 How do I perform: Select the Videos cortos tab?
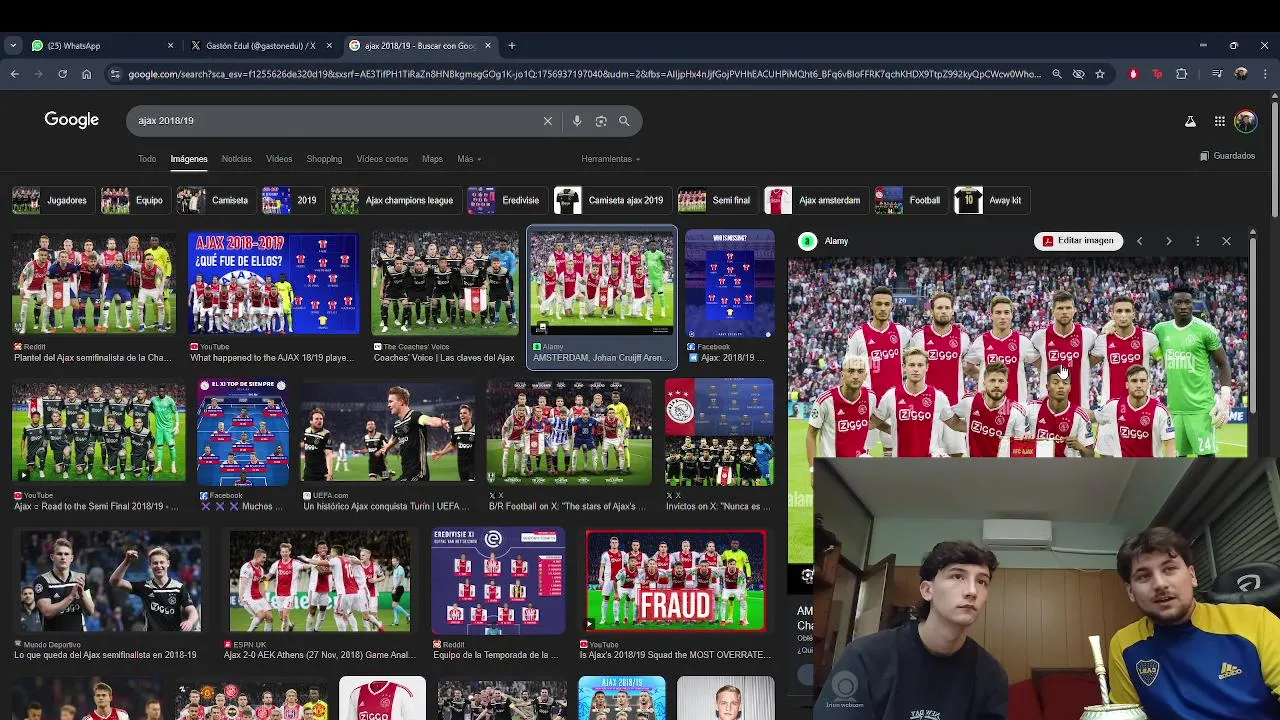[382, 159]
